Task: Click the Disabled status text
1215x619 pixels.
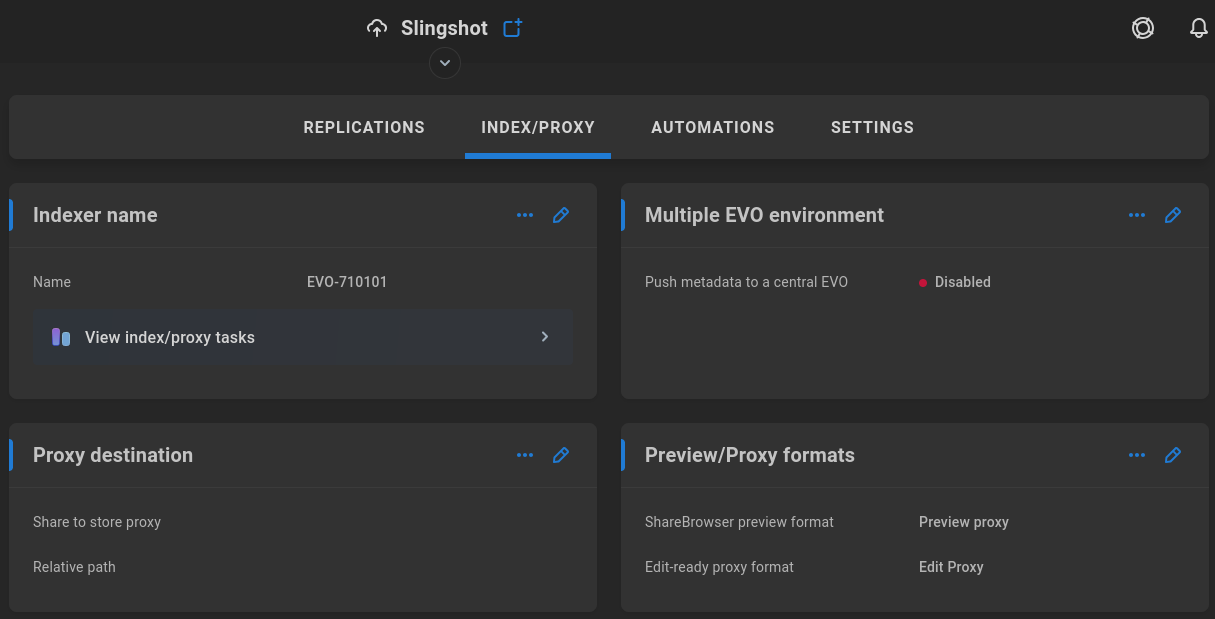Action: (x=963, y=282)
